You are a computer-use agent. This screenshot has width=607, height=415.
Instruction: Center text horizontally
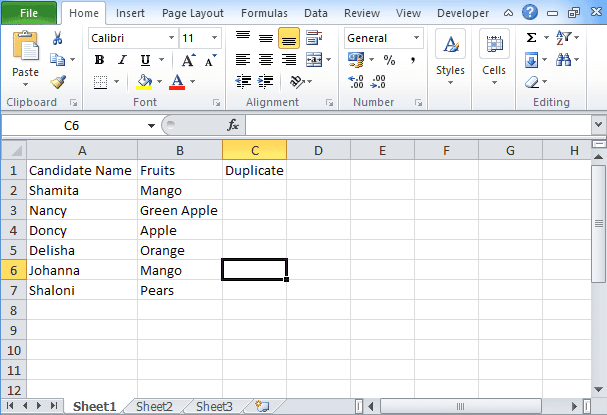pyautogui.click(x=266, y=60)
